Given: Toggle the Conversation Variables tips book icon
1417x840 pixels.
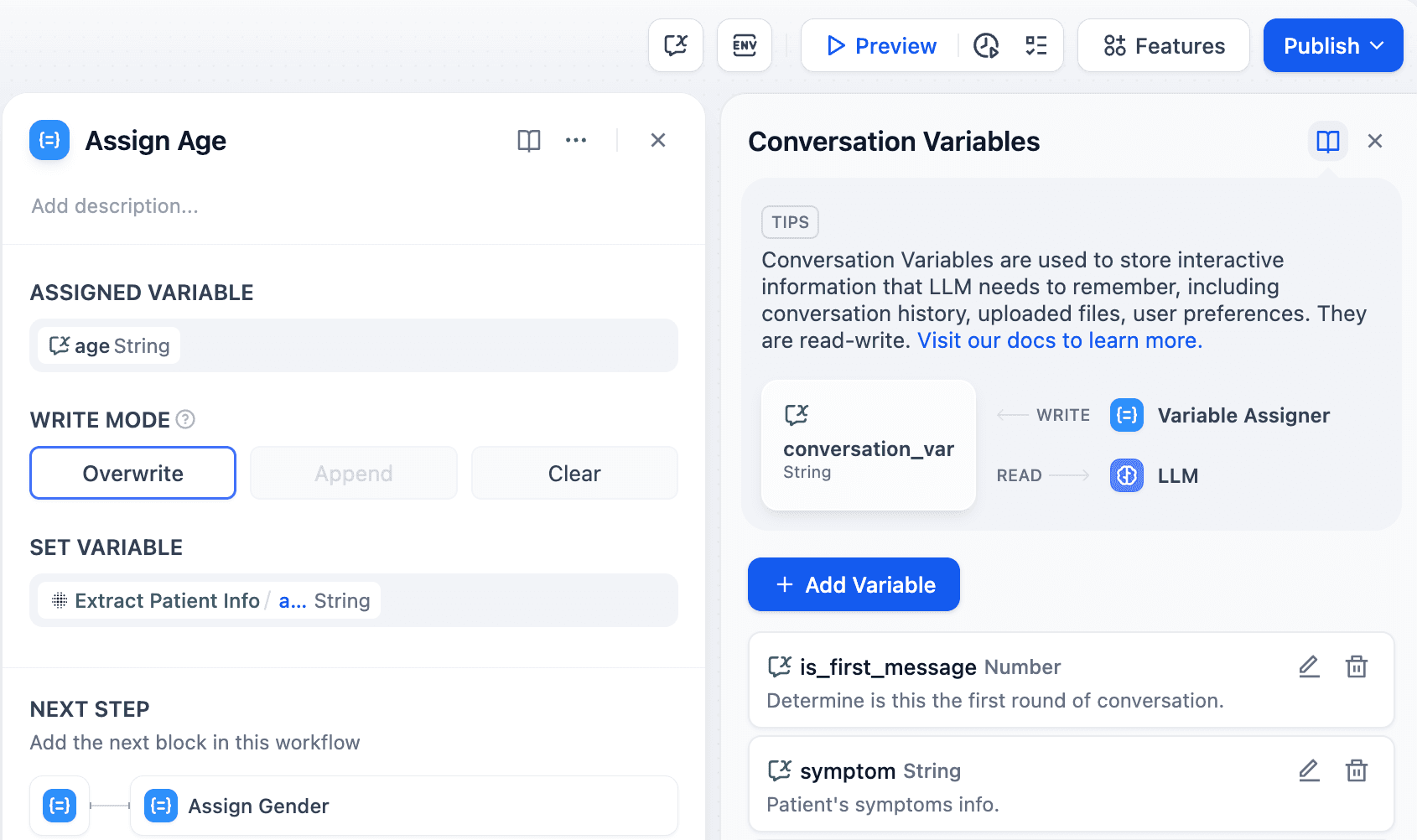Looking at the screenshot, I should click(x=1327, y=142).
